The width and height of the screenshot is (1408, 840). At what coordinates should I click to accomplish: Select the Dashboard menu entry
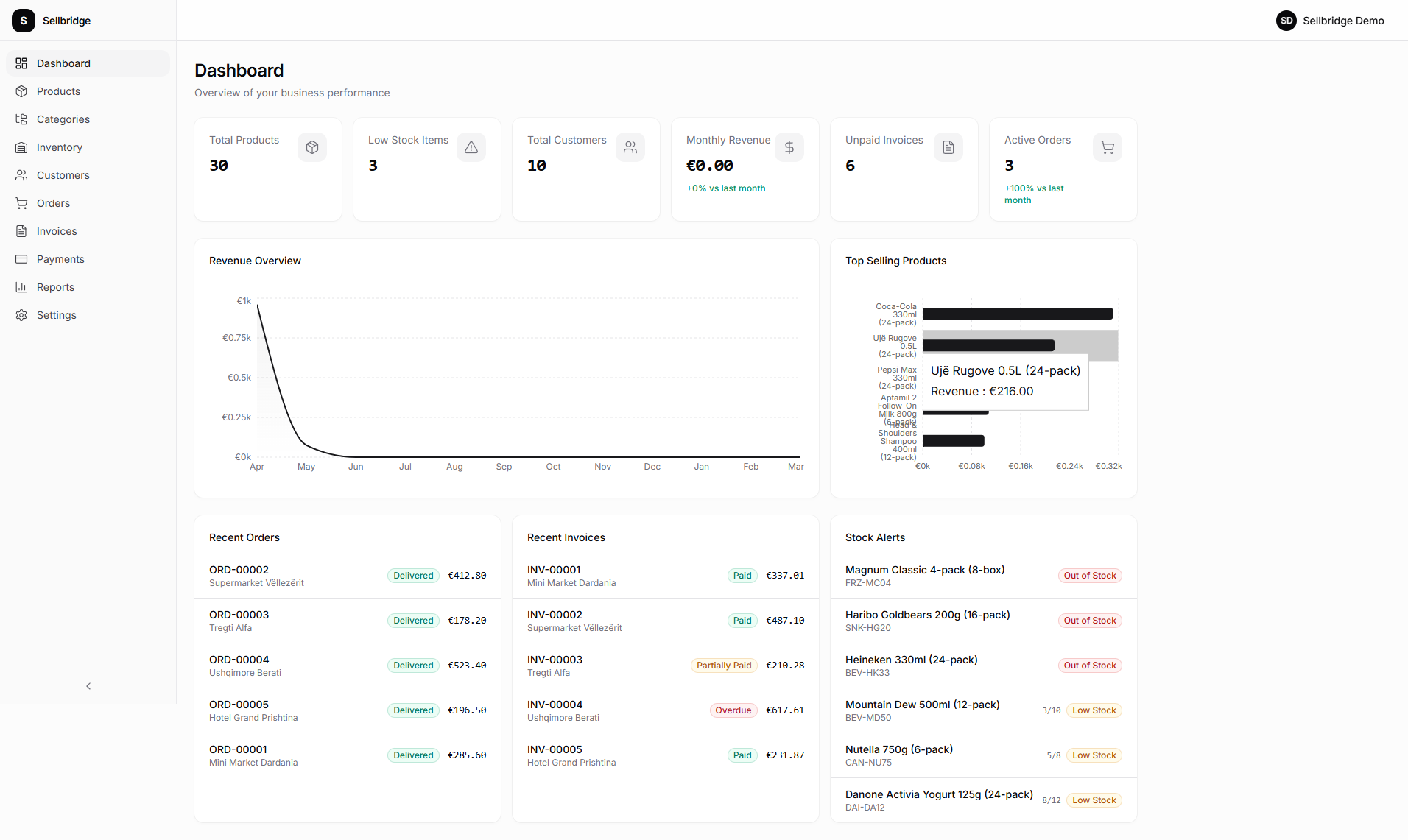point(63,63)
